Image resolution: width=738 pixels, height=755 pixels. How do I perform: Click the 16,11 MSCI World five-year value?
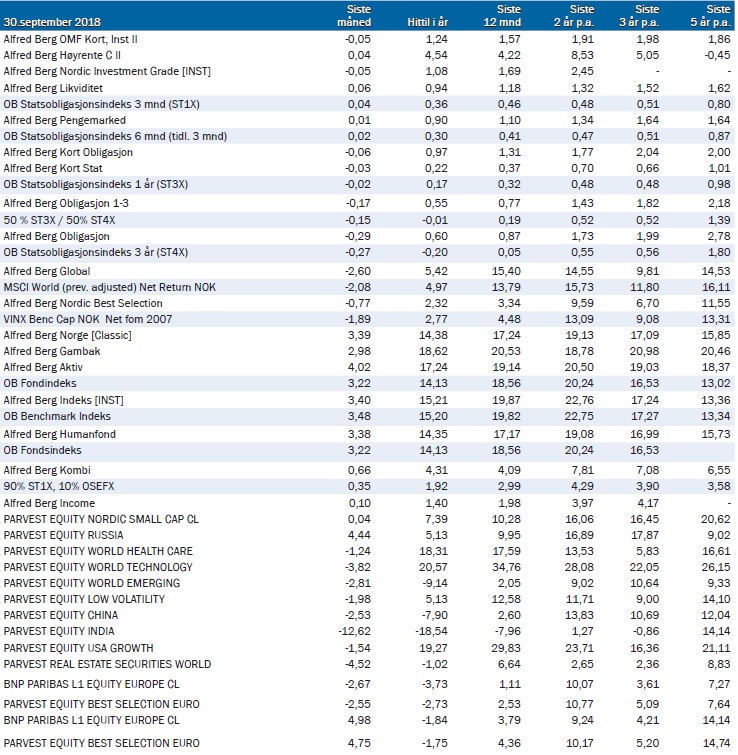pyautogui.click(x=716, y=287)
